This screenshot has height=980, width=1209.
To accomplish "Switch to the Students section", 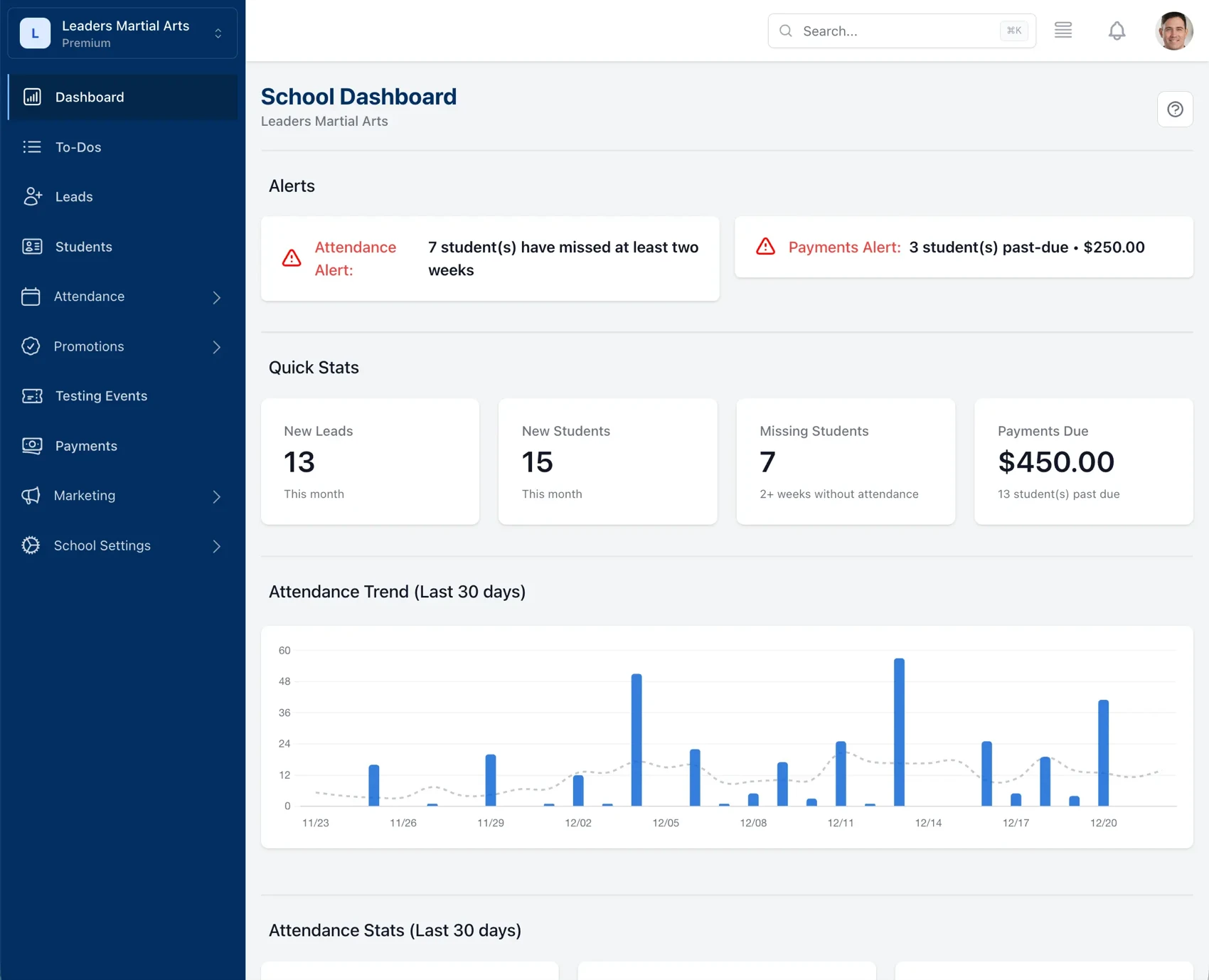I will click(x=83, y=246).
